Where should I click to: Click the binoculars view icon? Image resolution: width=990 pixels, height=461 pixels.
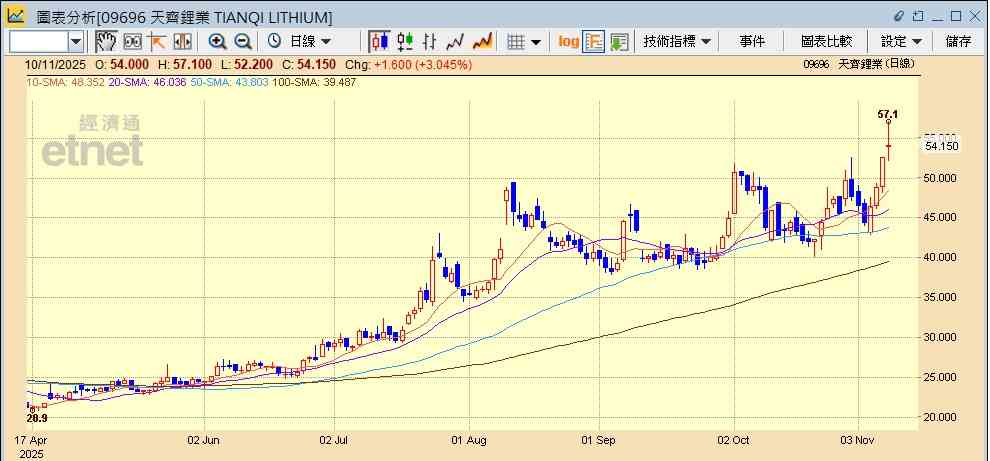[132, 41]
